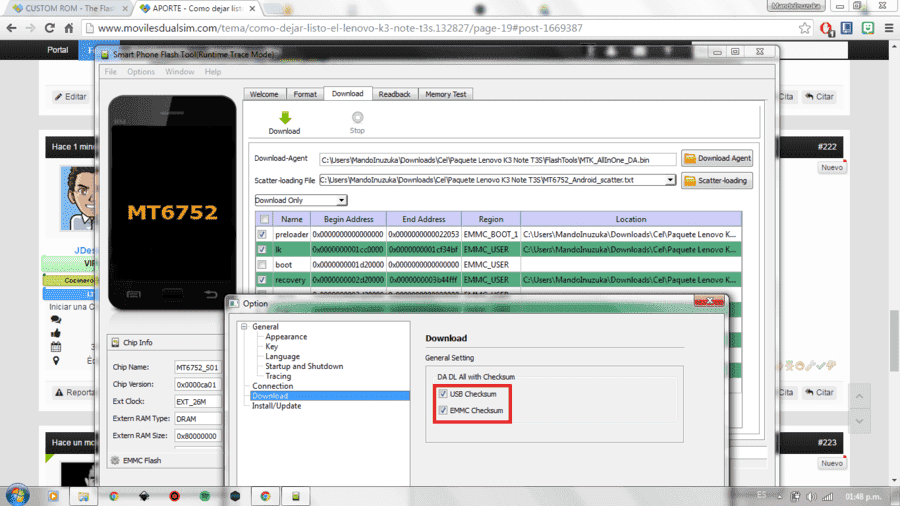The image size is (900, 506).
Task: Click the Editar button on forum page
Action: 71,96
